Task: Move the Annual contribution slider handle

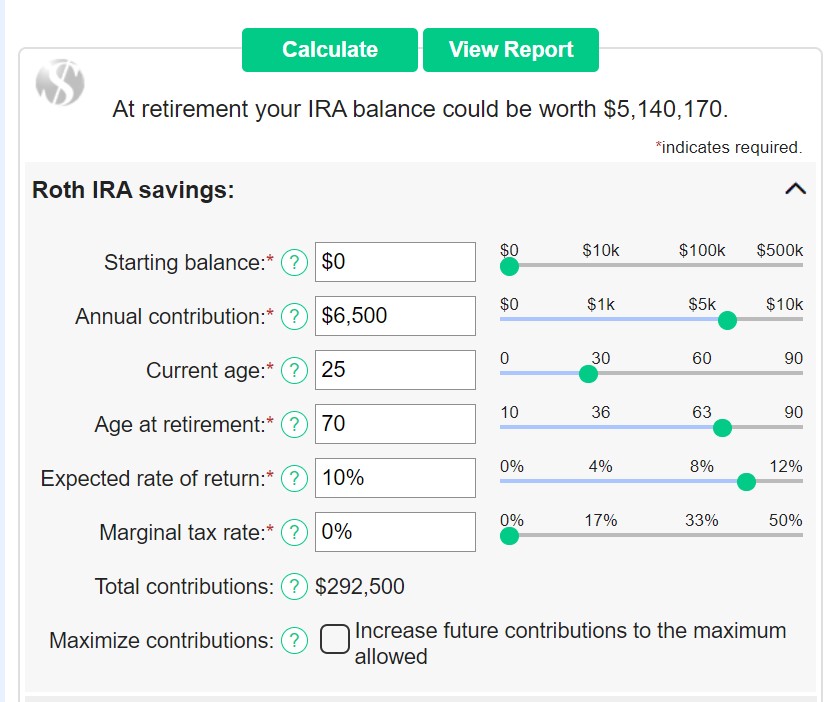Action: pyautogui.click(x=727, y=320)
